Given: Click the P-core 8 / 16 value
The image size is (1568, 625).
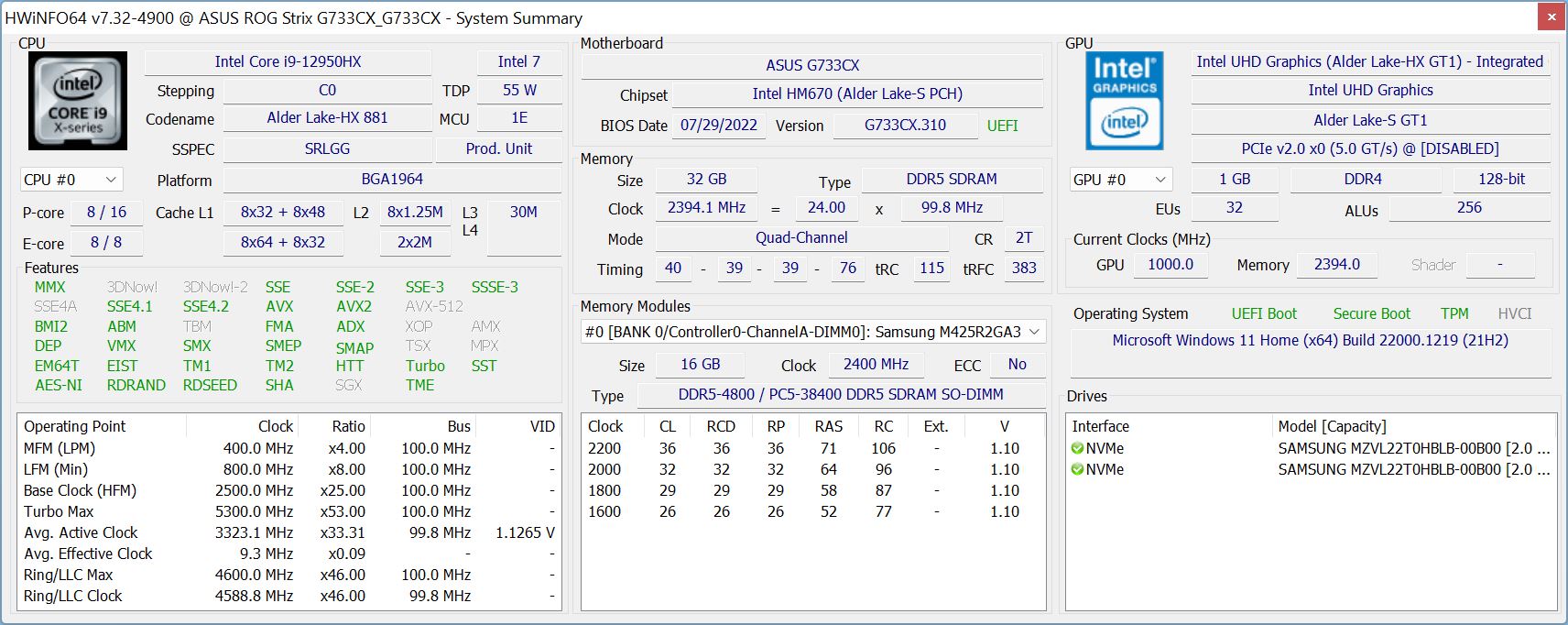Looking at the screenshot, I should (x=106, y=213).
